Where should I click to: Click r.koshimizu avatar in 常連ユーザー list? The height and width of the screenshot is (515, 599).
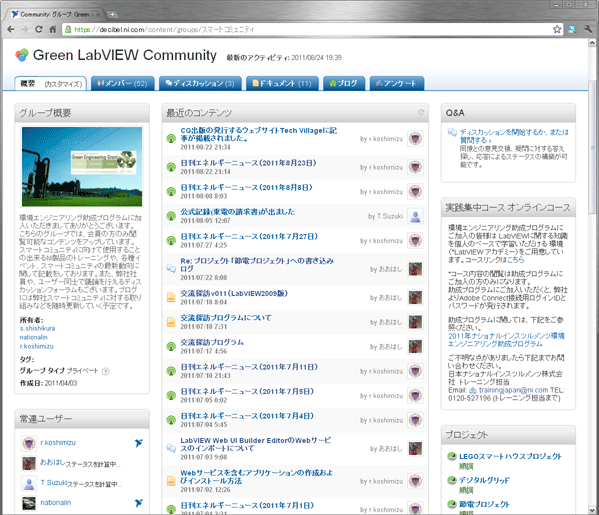coord(29,443)
